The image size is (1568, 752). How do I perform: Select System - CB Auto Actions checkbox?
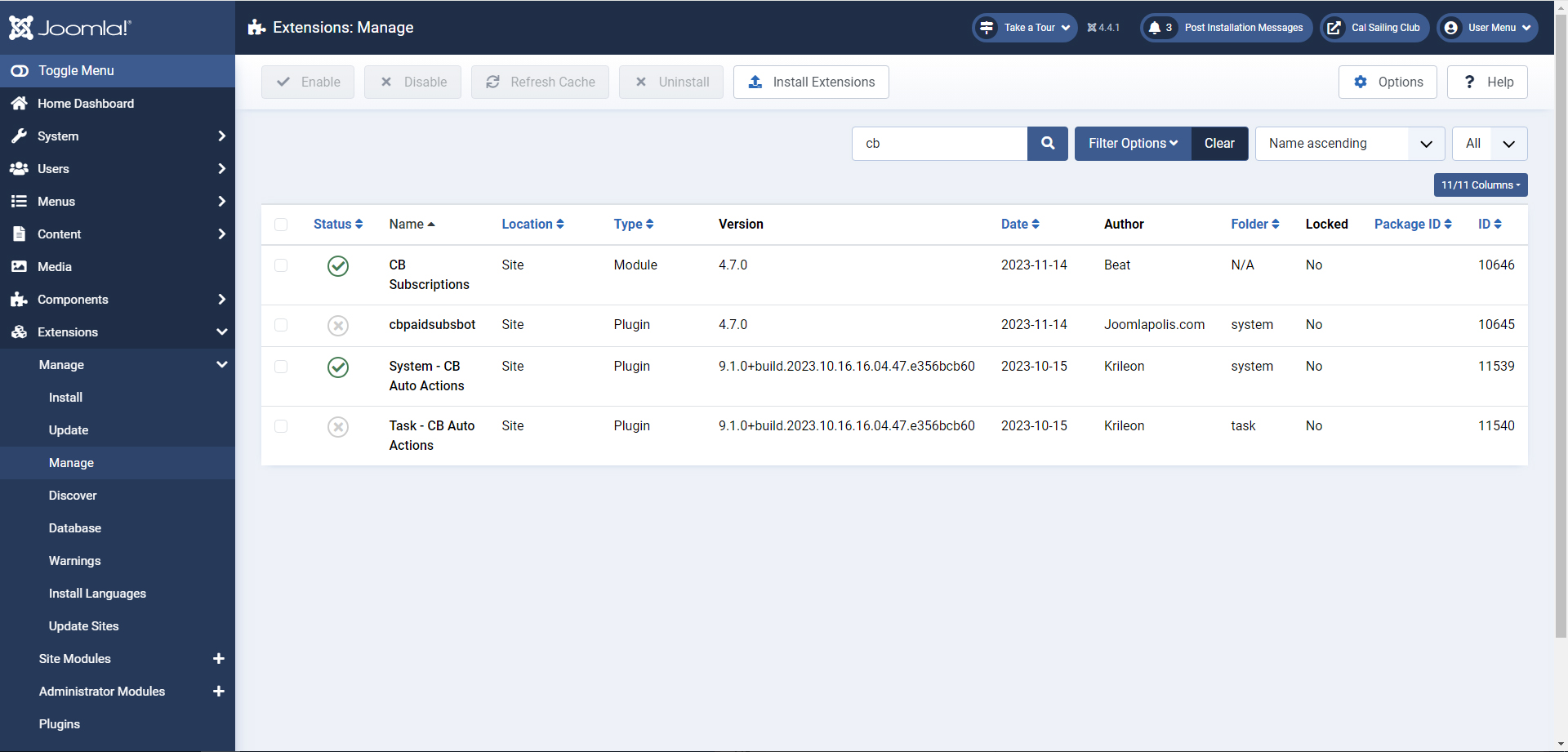coord(281,367)
